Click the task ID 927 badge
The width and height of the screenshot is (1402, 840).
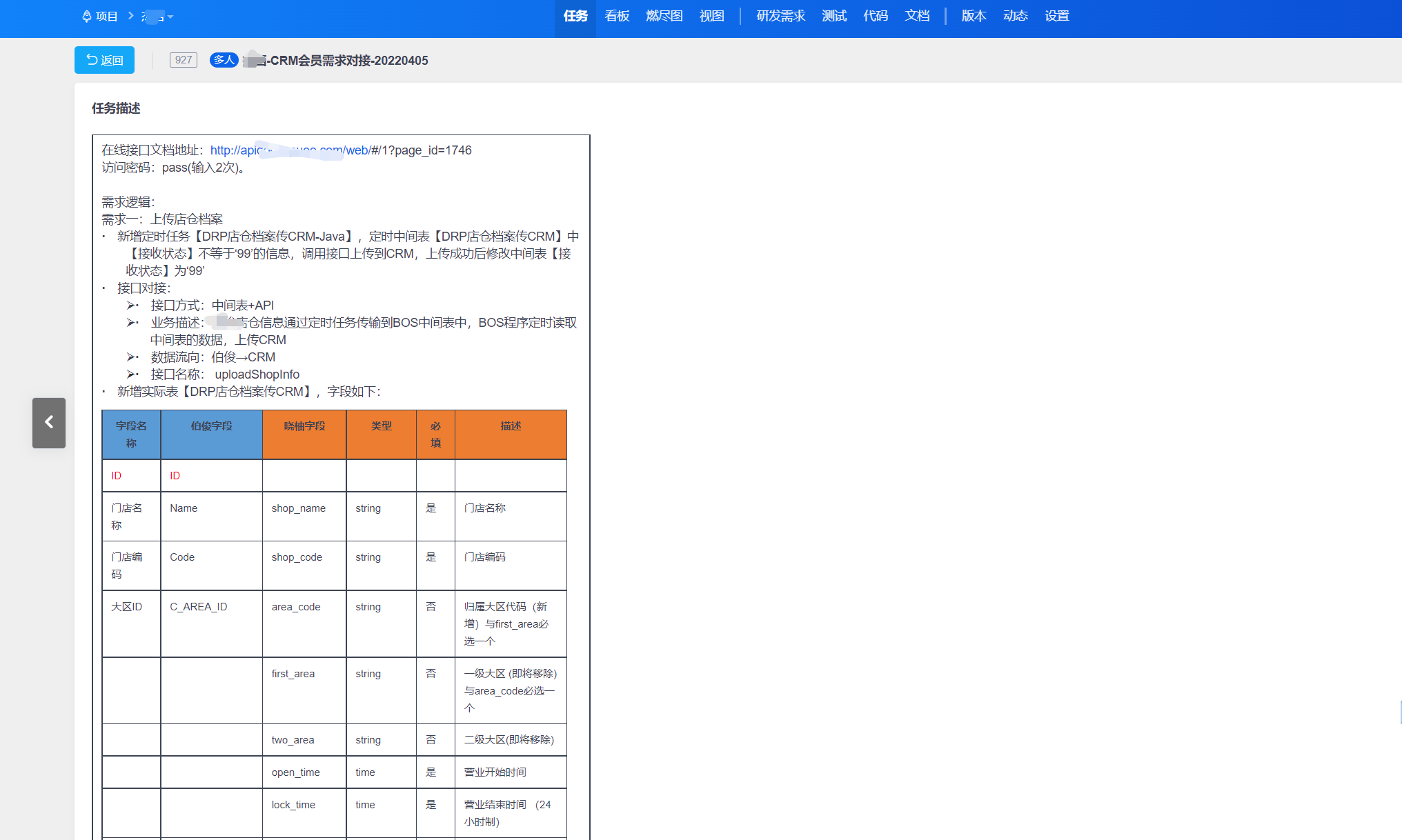184,60
